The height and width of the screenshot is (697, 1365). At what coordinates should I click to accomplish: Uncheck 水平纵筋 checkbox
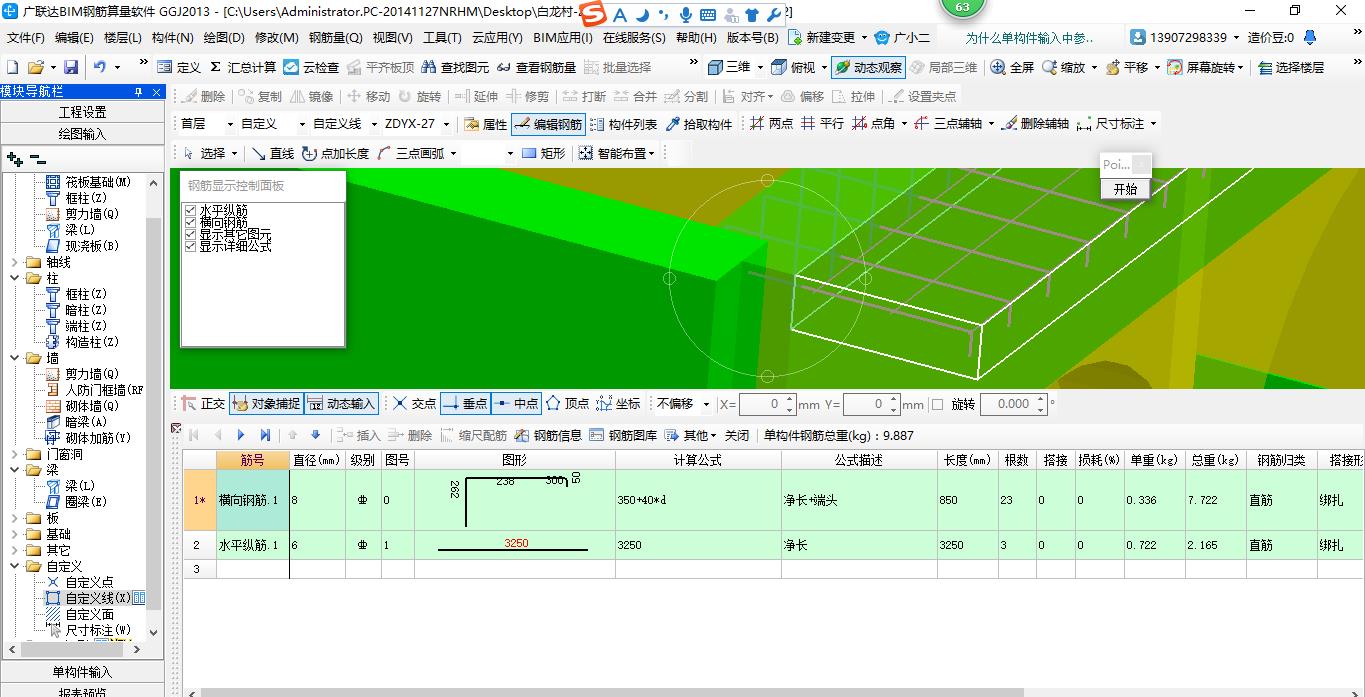pyautogui.click(x=190, y=210)
